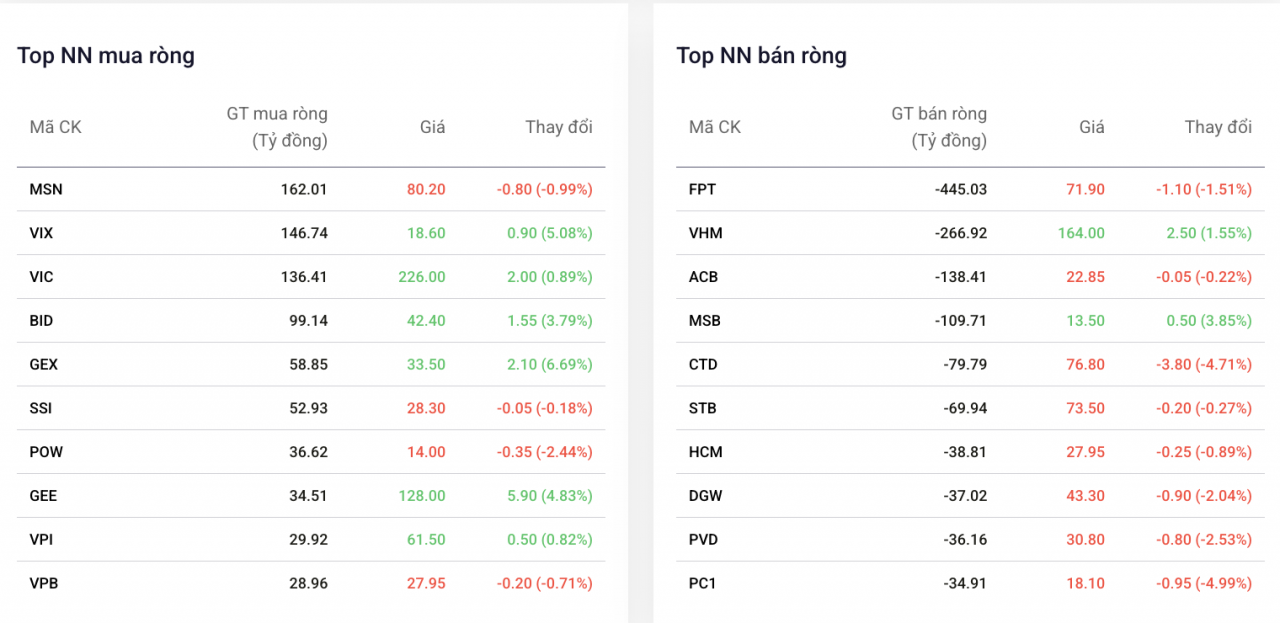
Task: Open the VPB ticker symbol
Action: pos(44,583)
